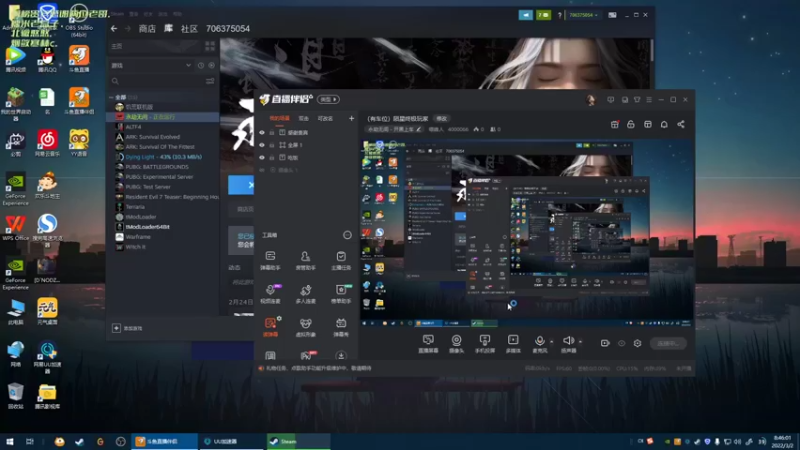Open the streamer avatar in the title bar
800x450 pixels.
point(591,100)
